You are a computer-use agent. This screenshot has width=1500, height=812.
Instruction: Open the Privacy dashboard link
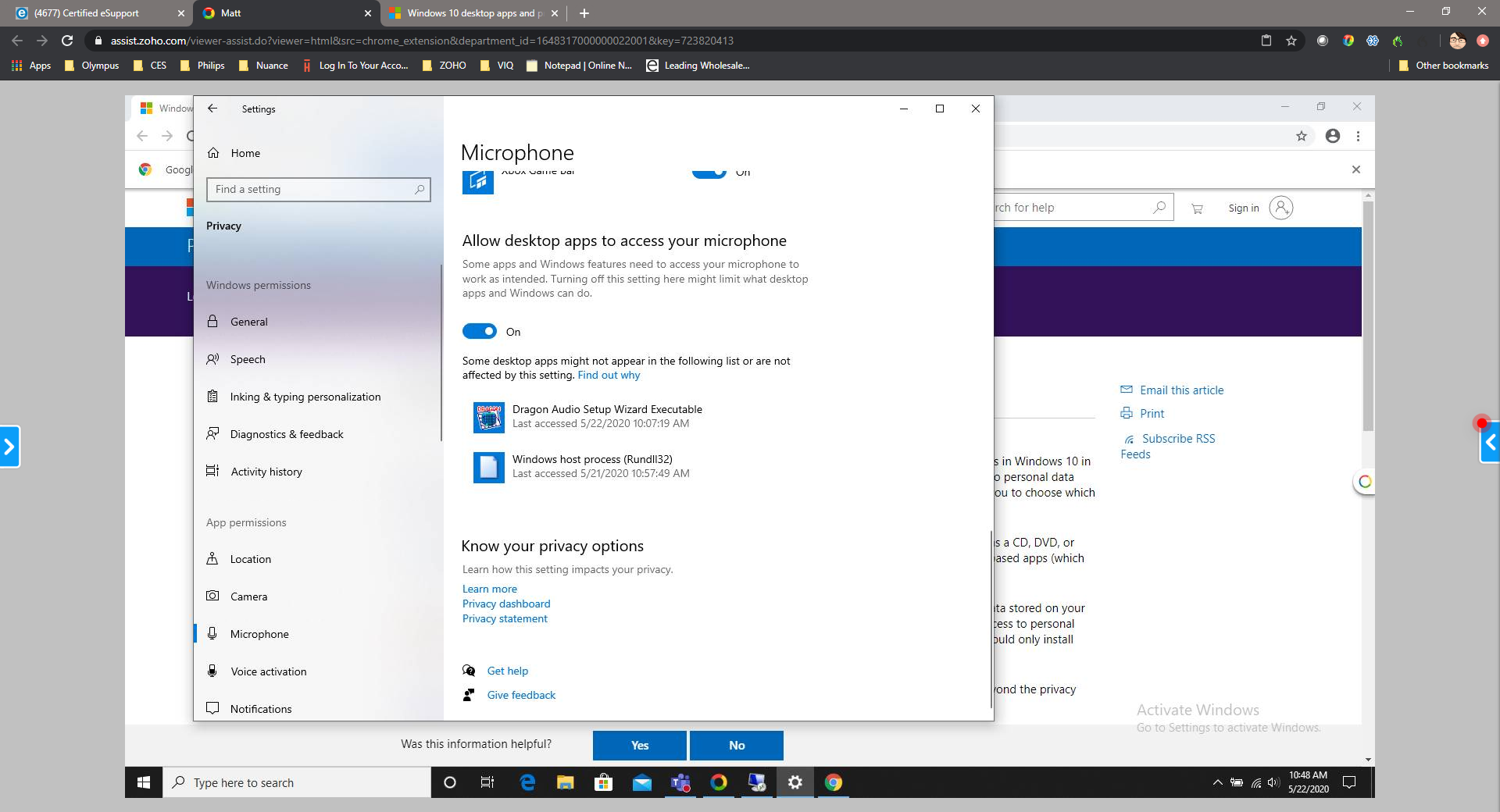click(506, 604)
